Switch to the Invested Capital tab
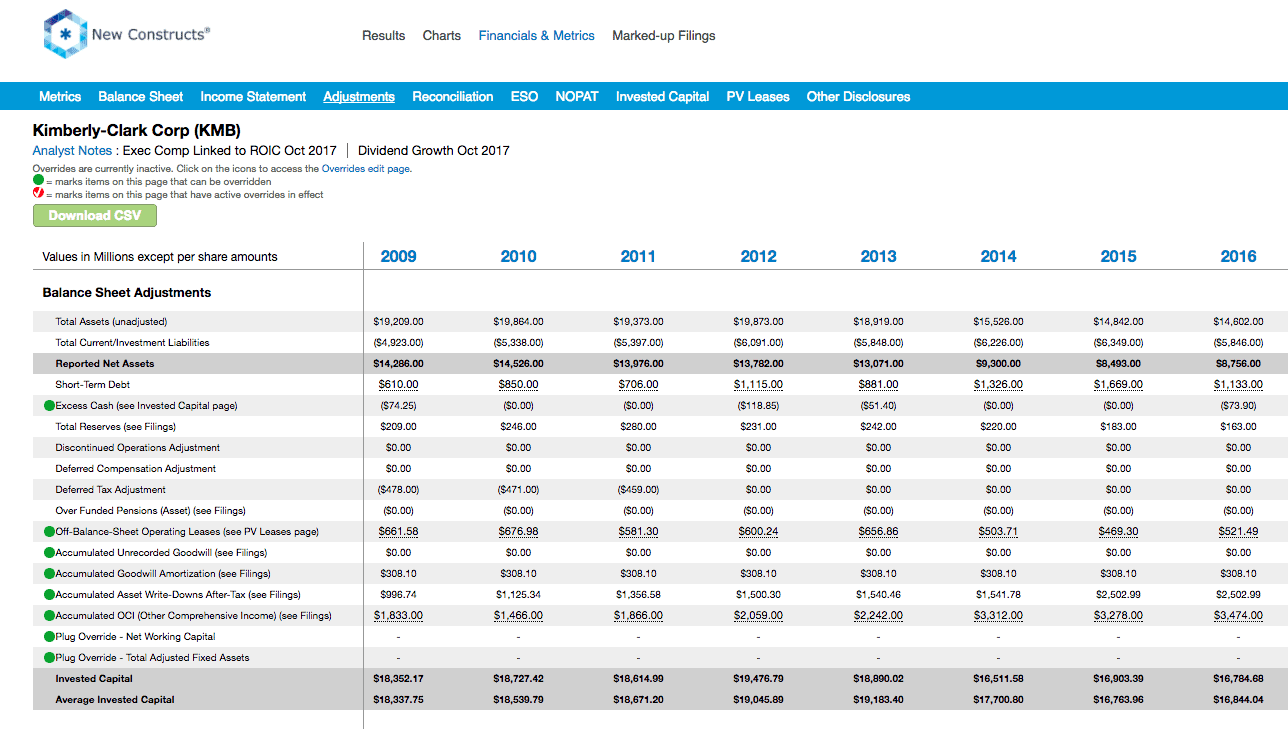The image size is (1288, 729). pos(663,97)
